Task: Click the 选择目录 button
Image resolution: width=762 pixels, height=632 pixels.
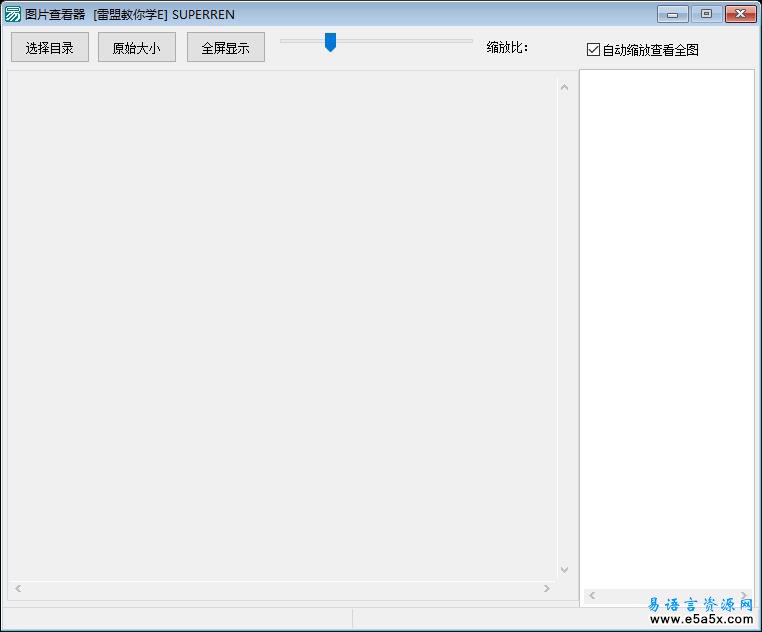Action: coord(50,47)
